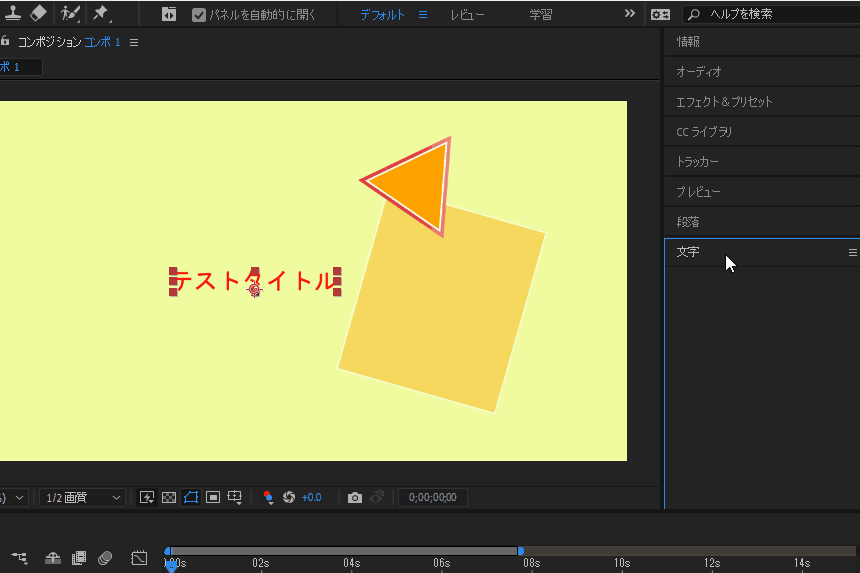Click the icon left of the help search
This screenshot has width=860, height=573.
(x=660, y=15)
